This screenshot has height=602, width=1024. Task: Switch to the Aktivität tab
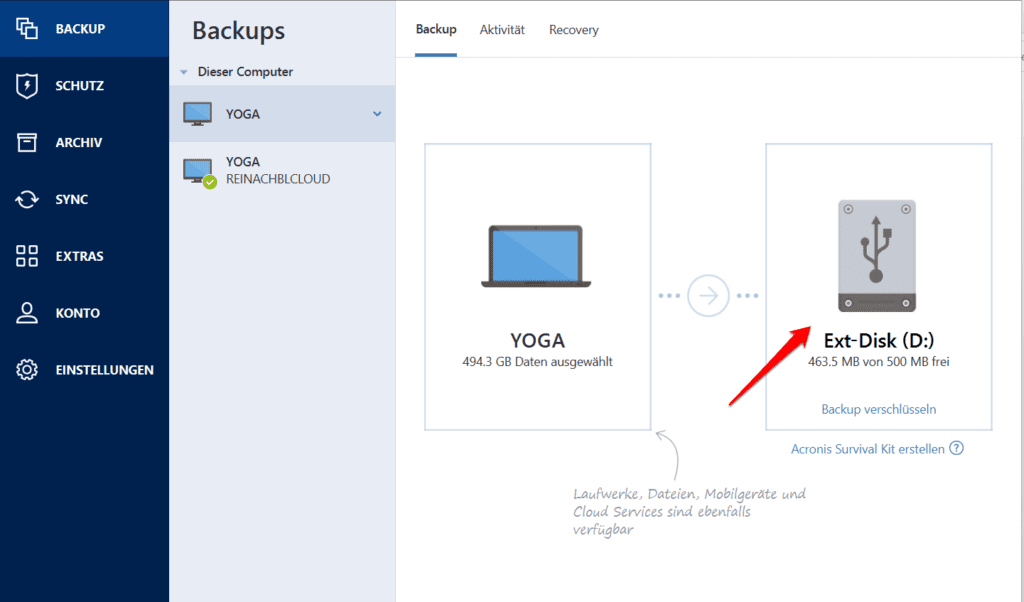click(x=502, y=29)
